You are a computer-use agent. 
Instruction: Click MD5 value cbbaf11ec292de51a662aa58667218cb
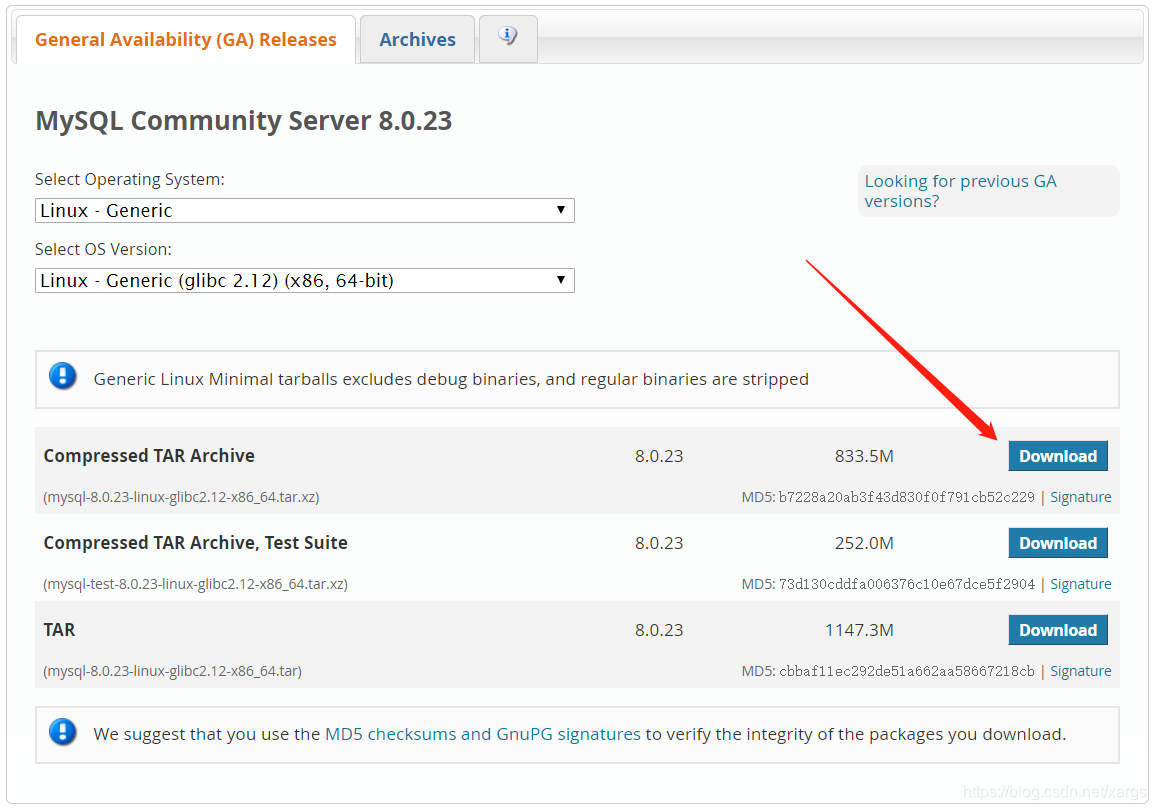906,671
